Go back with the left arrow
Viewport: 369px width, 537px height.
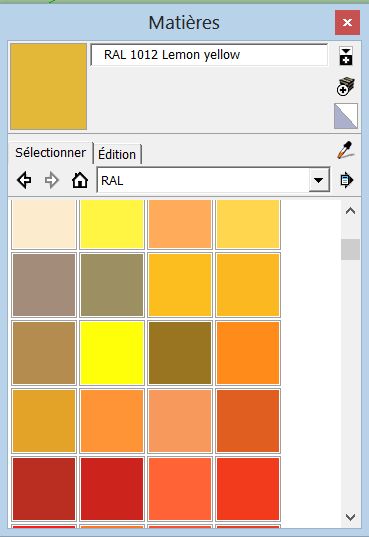click(24, 180)
